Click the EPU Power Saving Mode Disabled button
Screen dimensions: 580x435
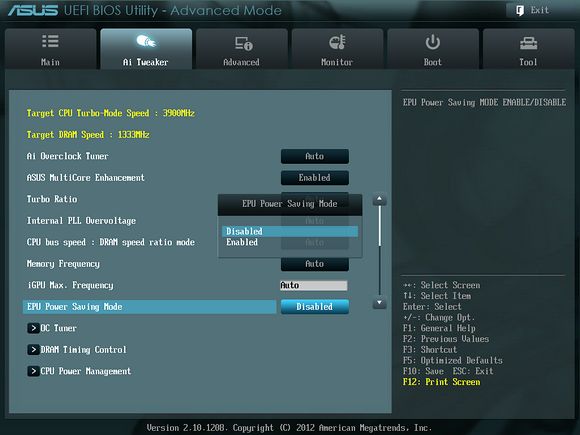tap(314, 307)
